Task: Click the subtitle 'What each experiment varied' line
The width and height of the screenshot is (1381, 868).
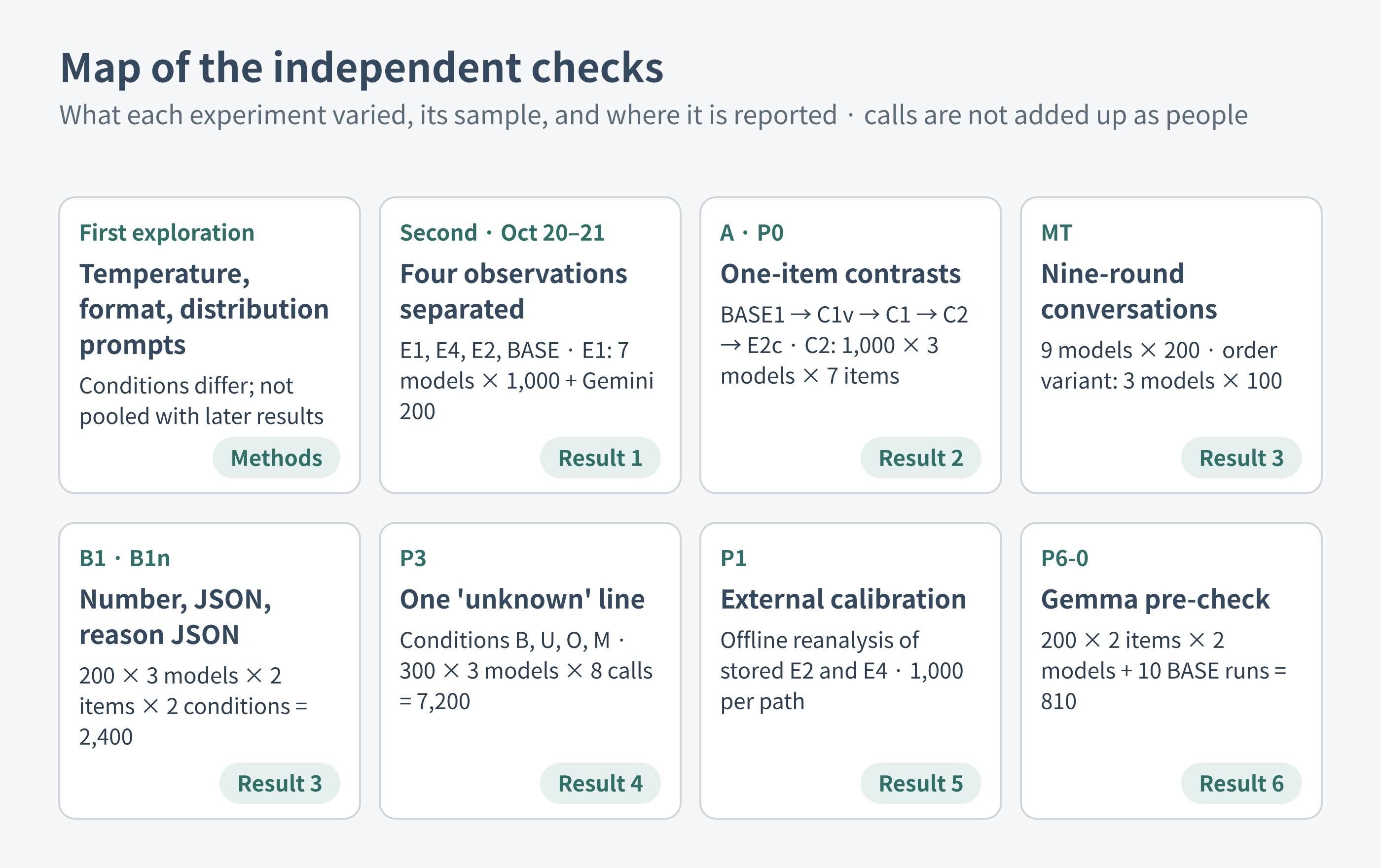Action: coord(654,115)
